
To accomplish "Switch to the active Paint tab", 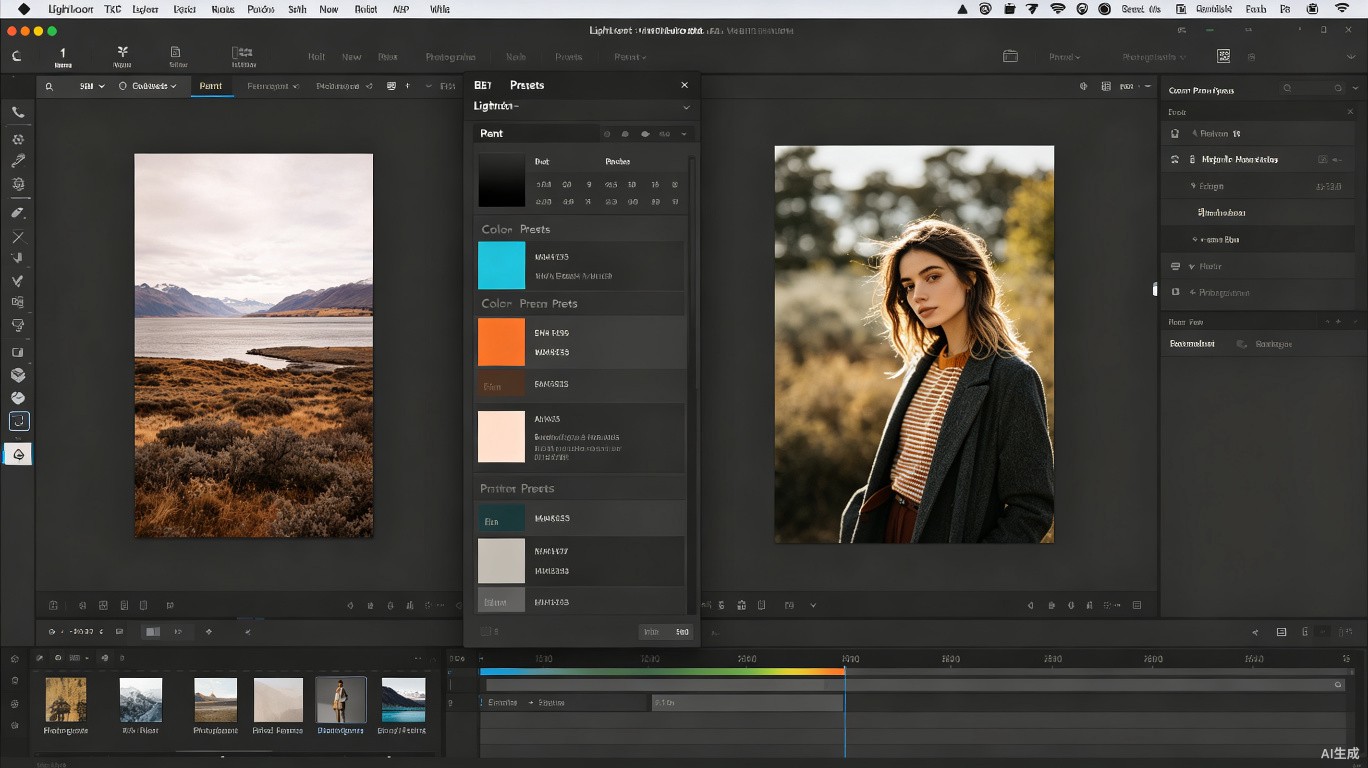I will tap(210, 86).
